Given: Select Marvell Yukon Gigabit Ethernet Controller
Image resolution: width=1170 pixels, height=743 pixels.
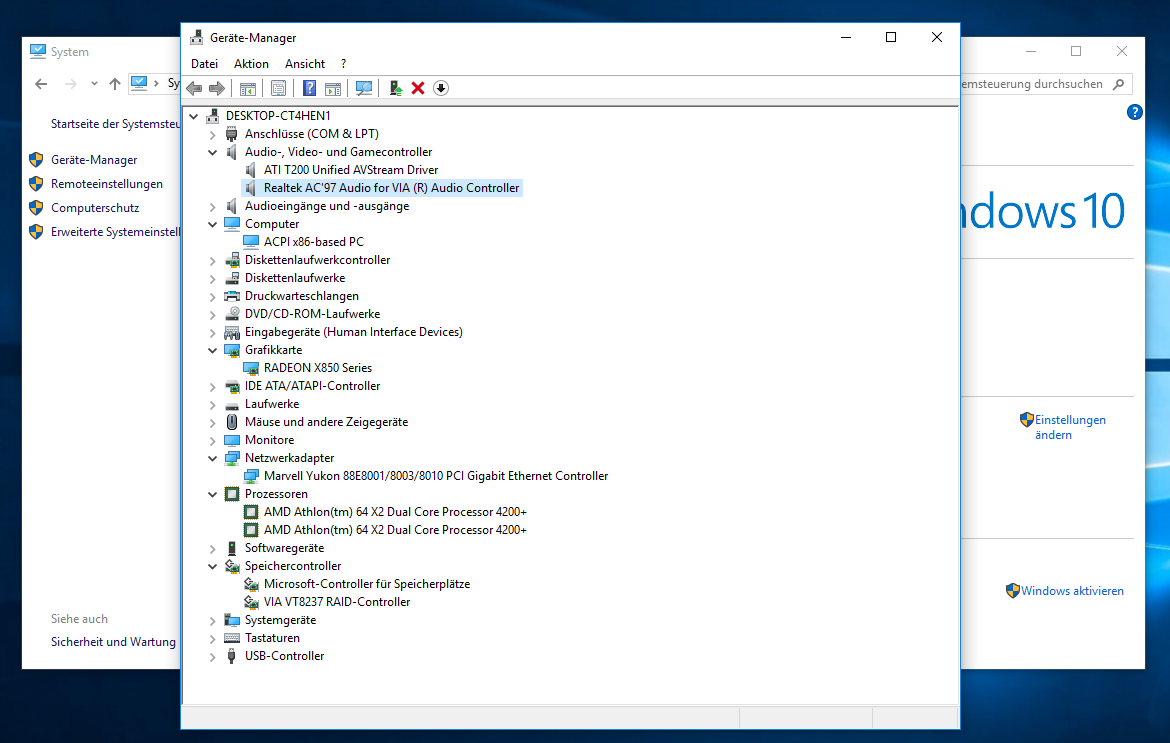Looking at the screenshot, I should tap(436, 476).
